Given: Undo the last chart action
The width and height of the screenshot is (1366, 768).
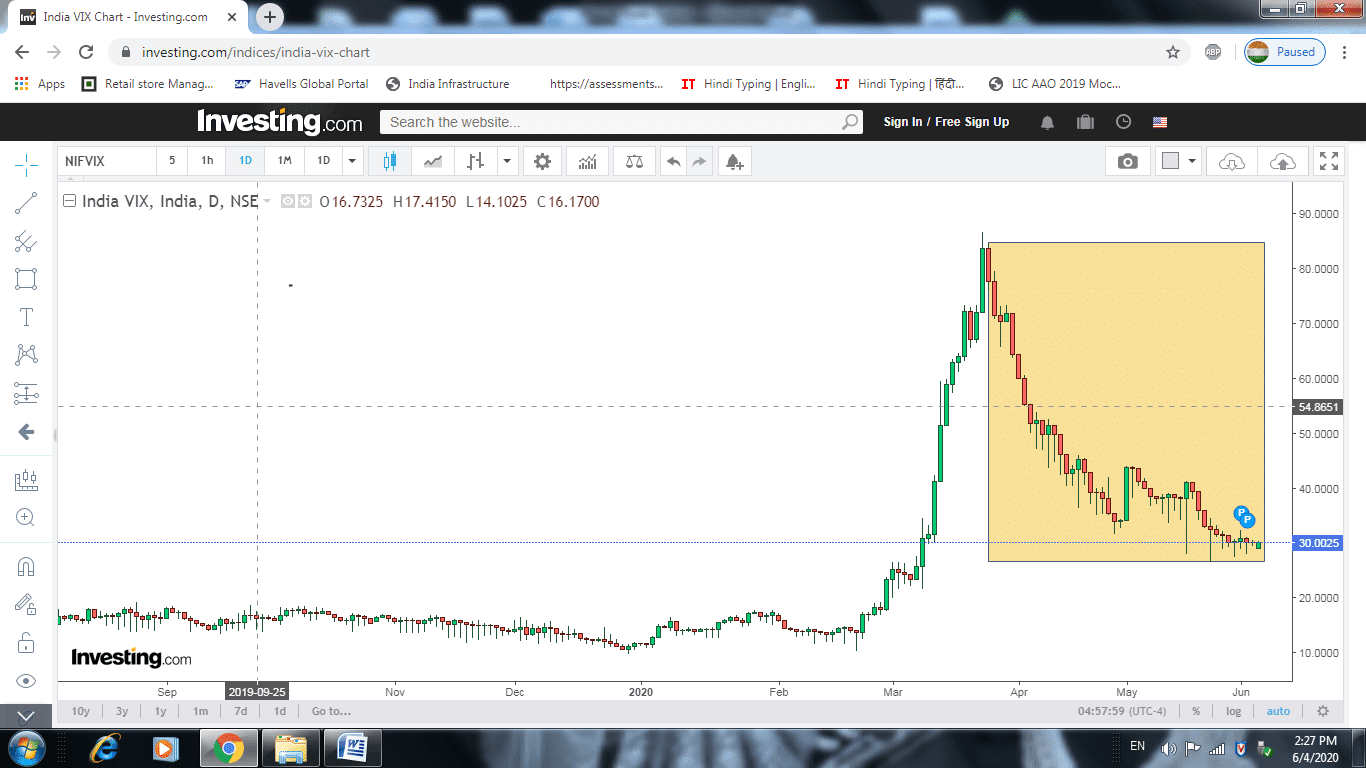Looking at the screenshot, I should (x=673, y=161).
